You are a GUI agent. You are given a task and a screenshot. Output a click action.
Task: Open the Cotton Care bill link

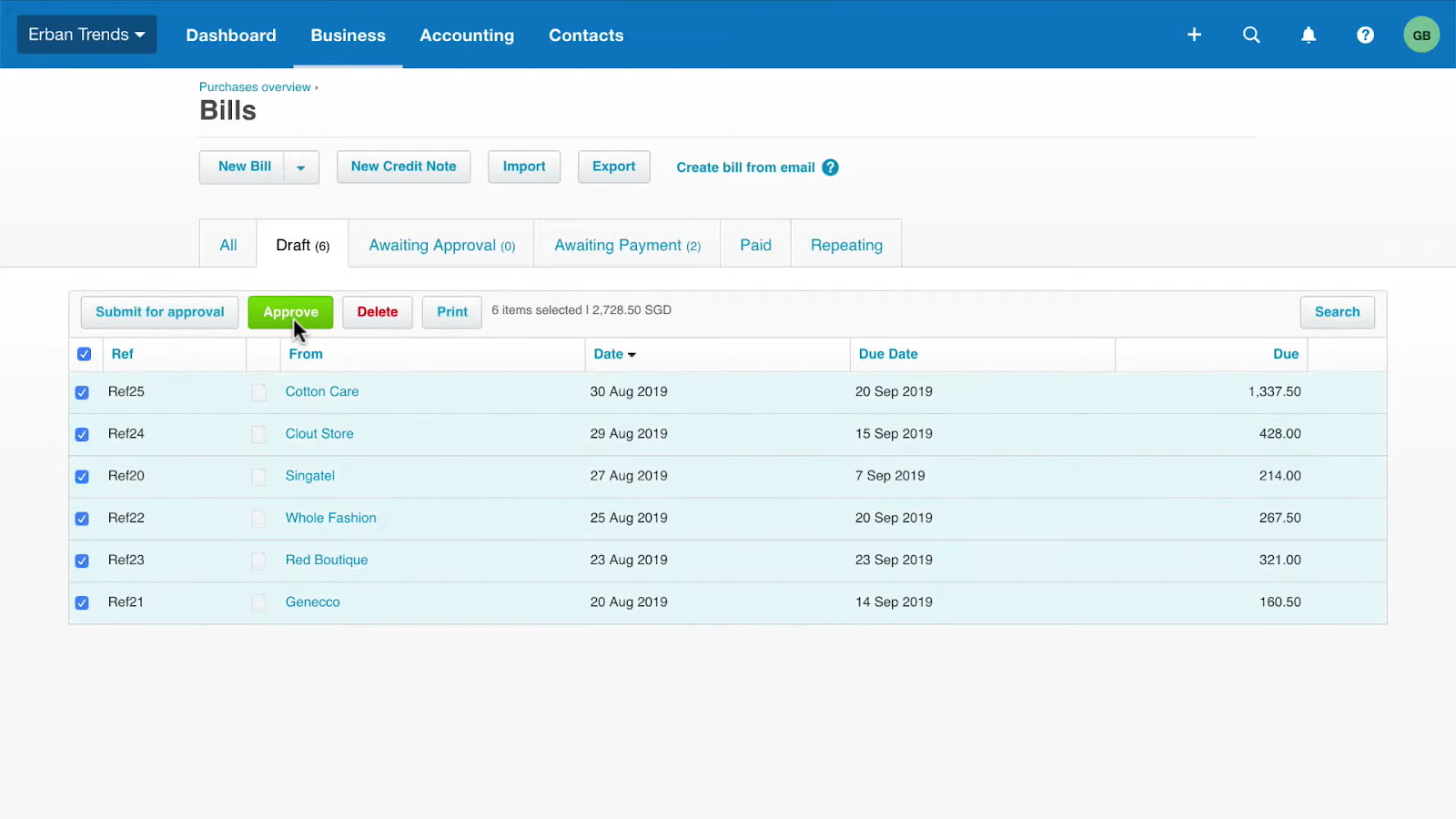(x=322, y=391)
